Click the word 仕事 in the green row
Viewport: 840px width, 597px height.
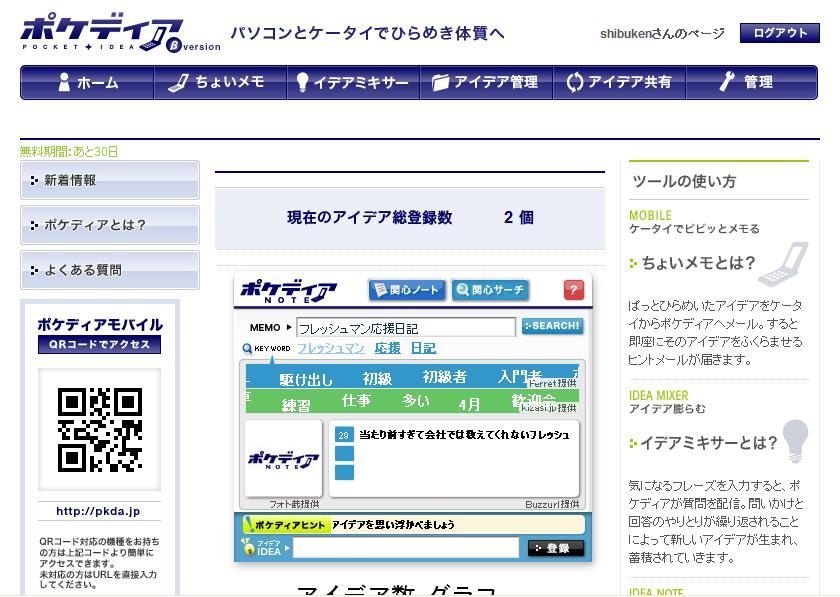pos(356,400)
